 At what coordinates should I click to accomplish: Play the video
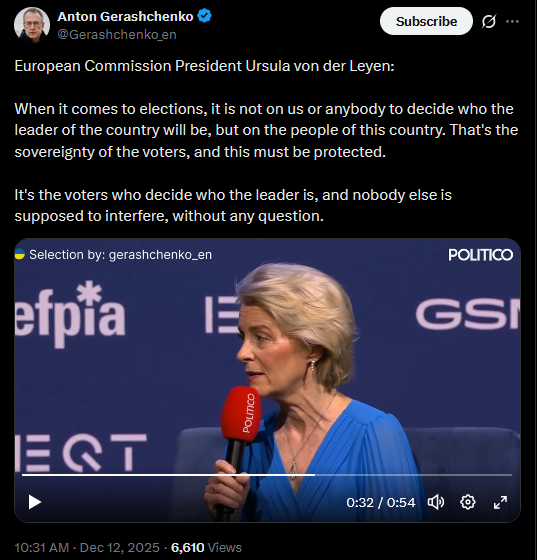tap(35, 502)
